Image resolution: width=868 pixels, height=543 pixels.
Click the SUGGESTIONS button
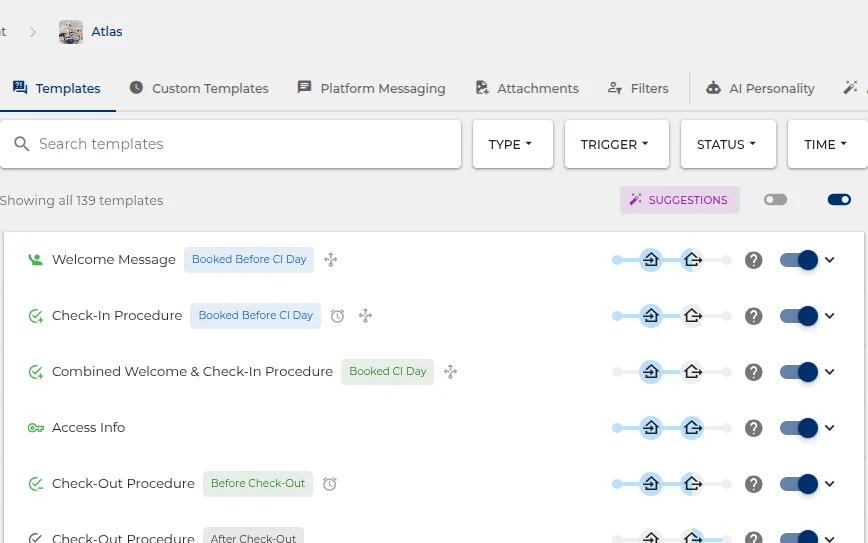pyautogui.click(x=680, y=200)
